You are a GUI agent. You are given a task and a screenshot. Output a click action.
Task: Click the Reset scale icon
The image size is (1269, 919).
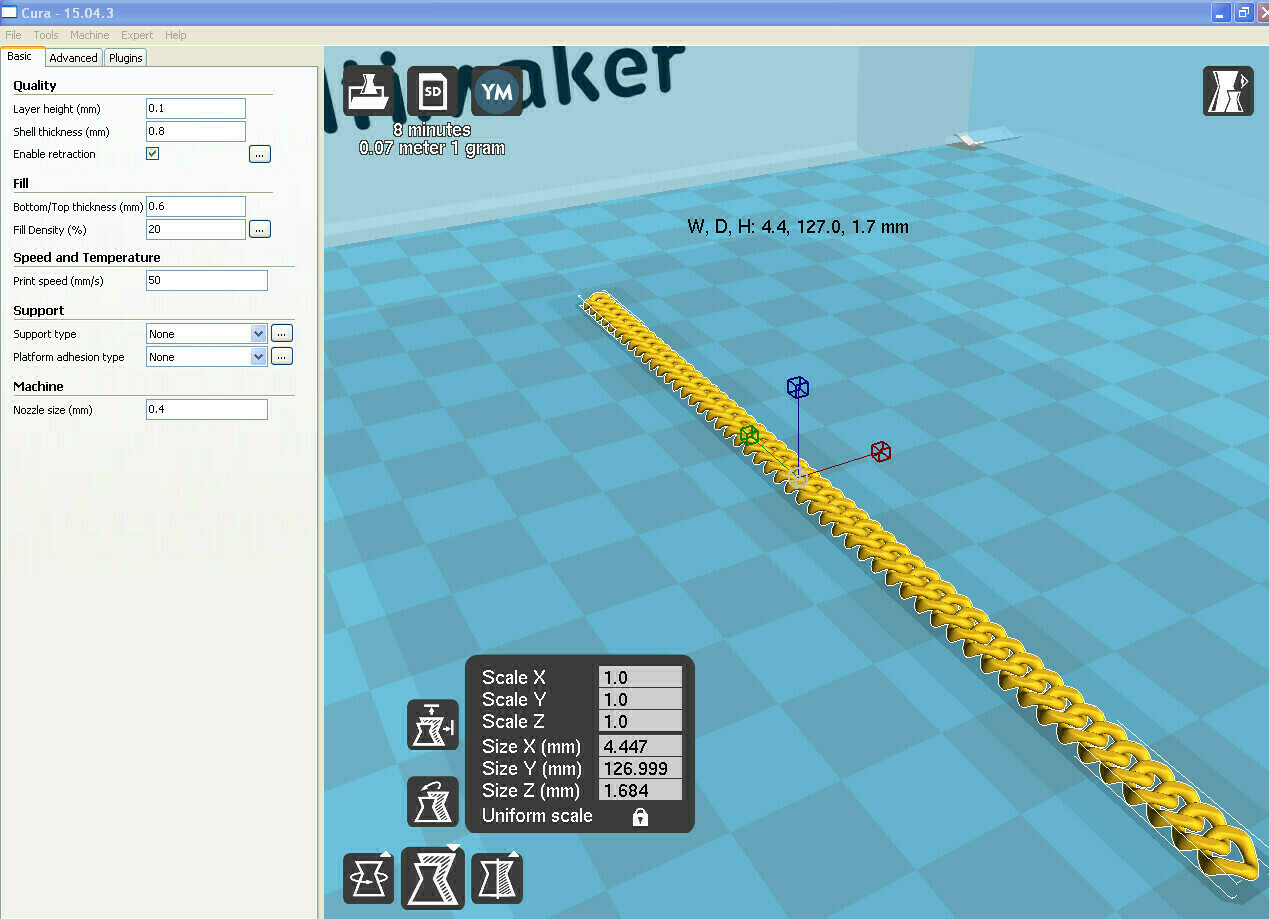pyautogui.click(x=433, y=801)
